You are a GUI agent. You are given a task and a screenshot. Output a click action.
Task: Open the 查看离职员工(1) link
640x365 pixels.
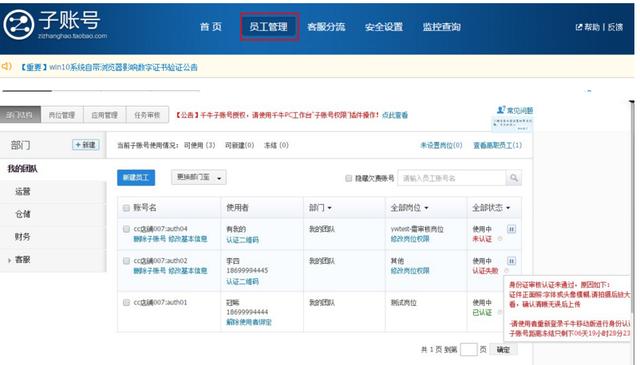[x=497, y=145]
